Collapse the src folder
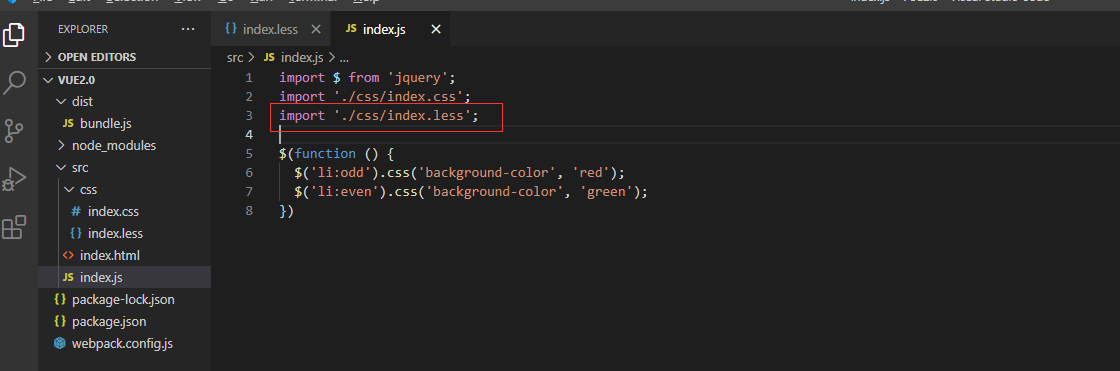This screenshot has height=371, width=1120. (124, 167)
